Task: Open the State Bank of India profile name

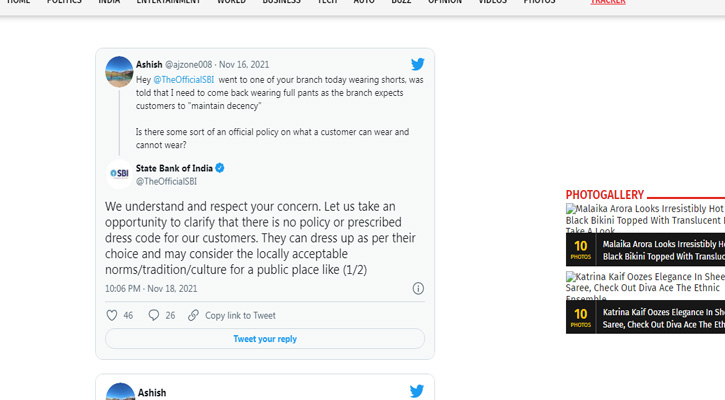Action: (174, 168)
